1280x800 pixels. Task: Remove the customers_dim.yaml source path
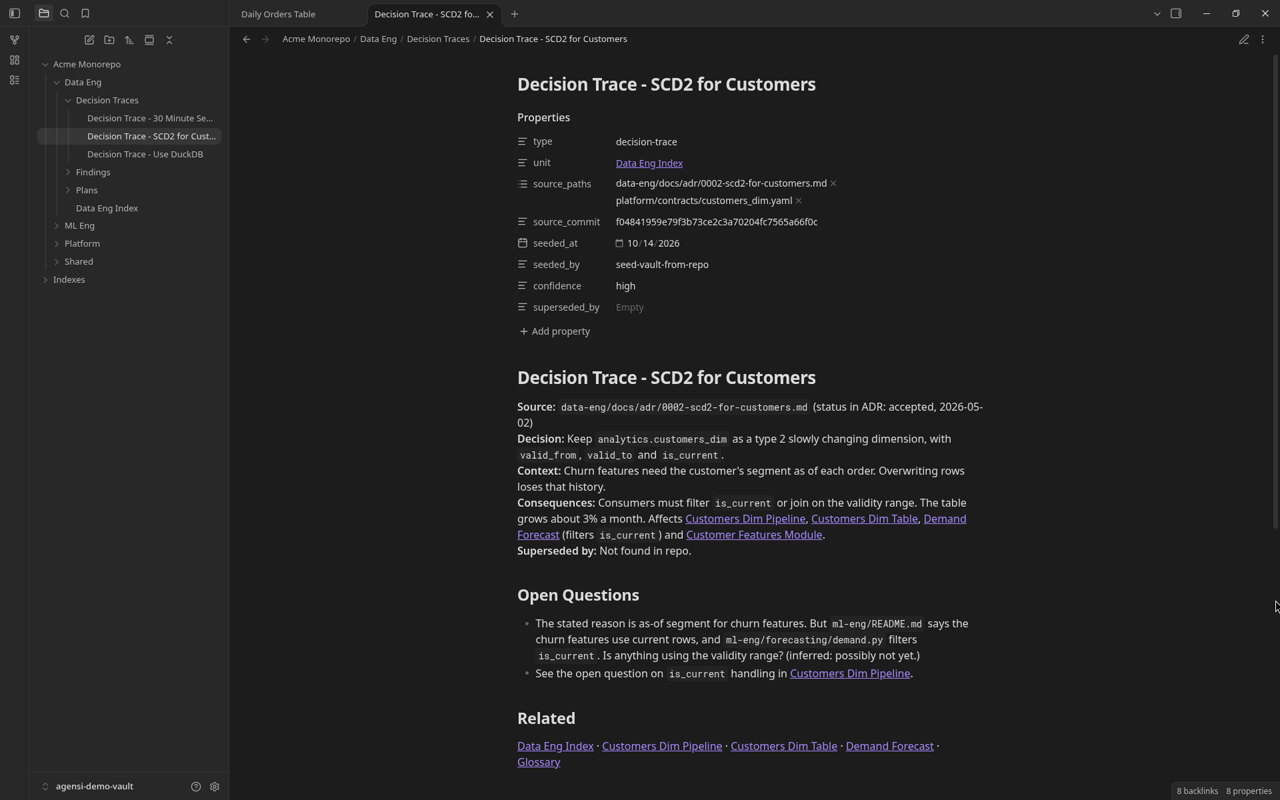(798, 201)
